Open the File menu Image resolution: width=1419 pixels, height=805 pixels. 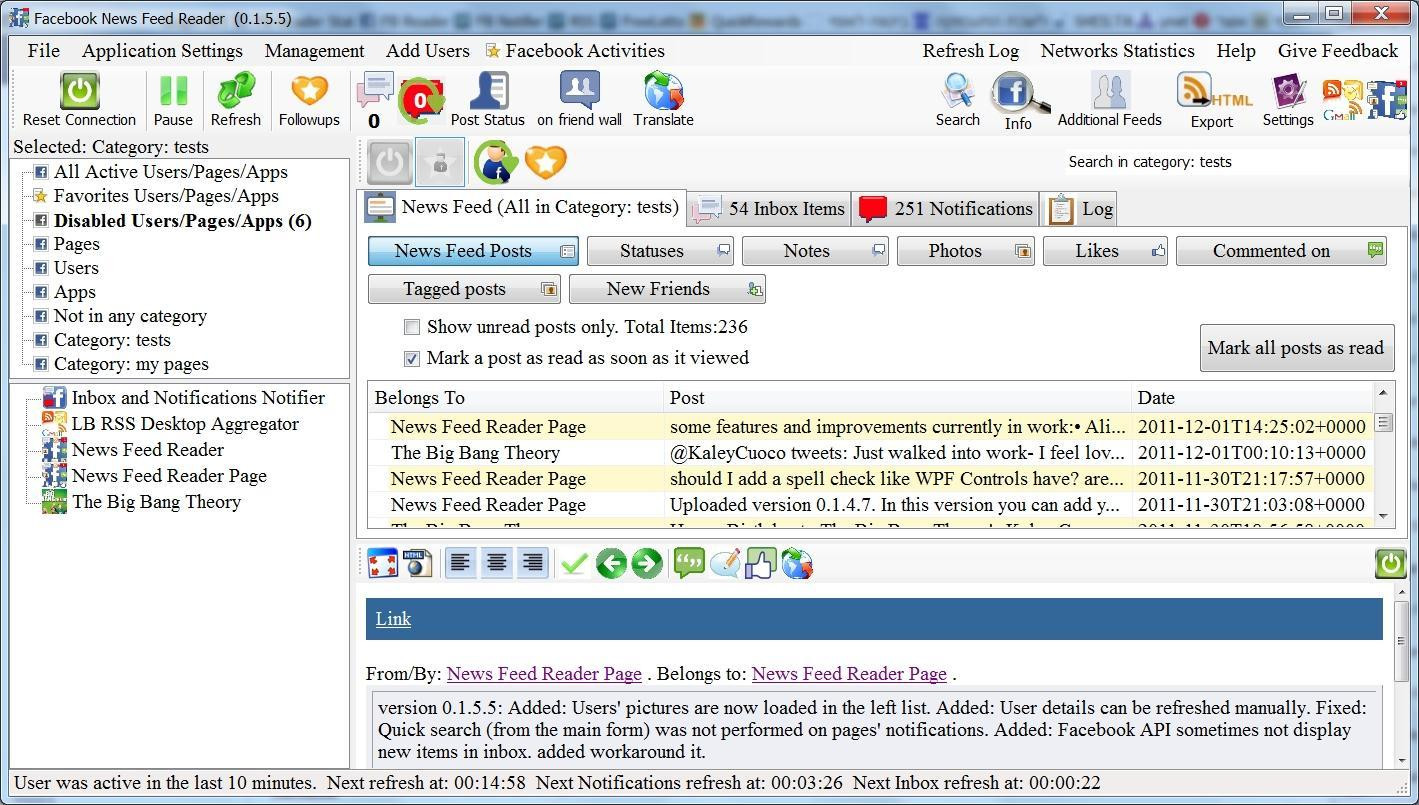44,50
